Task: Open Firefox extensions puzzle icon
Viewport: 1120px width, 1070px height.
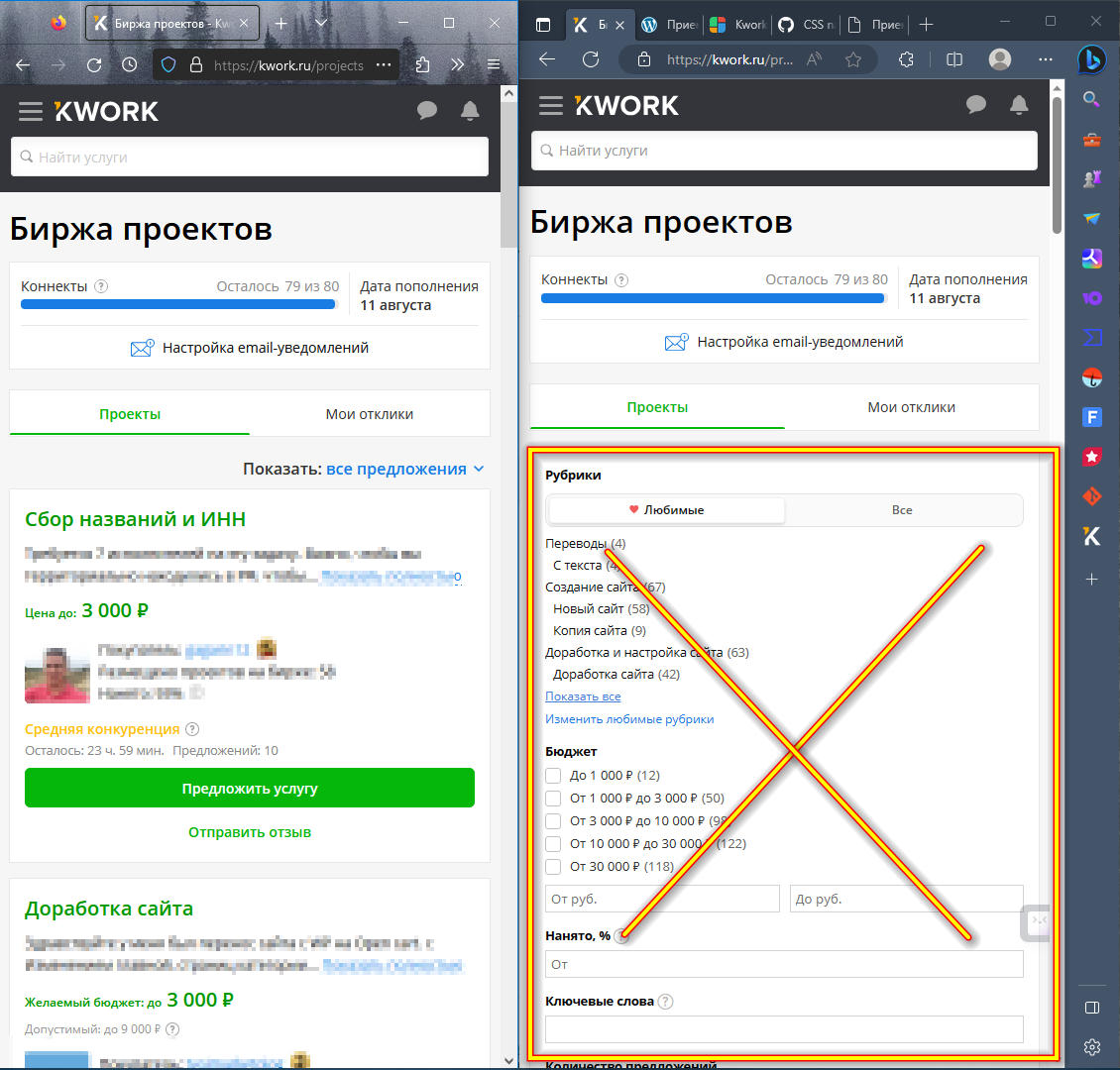Action: 422,65
